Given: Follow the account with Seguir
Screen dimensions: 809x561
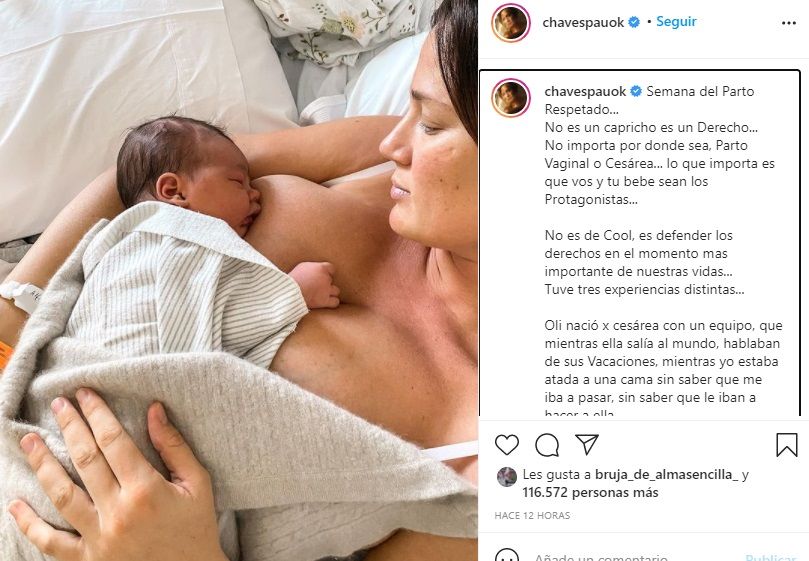Looking at the screenshot, I should pyautogui.click(x=676, y=22).
